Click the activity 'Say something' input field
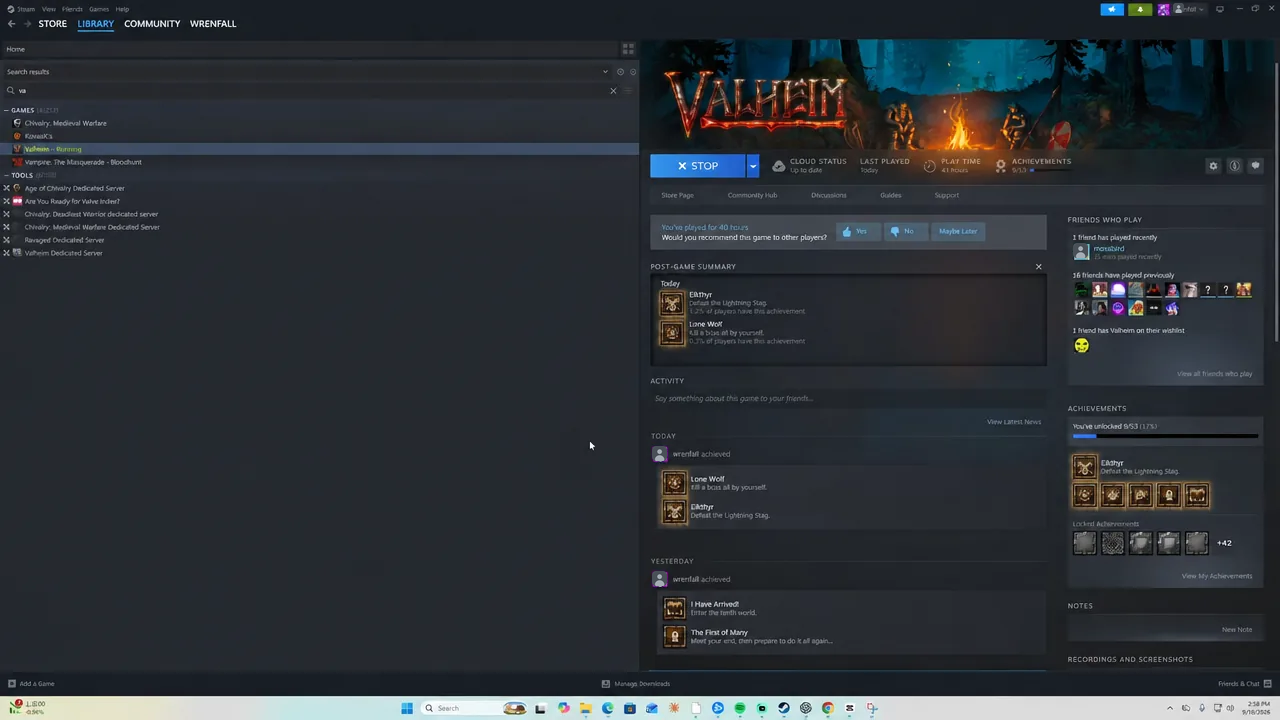Image resolution: width=1280 pixels, height=720 pixels. 848,398
